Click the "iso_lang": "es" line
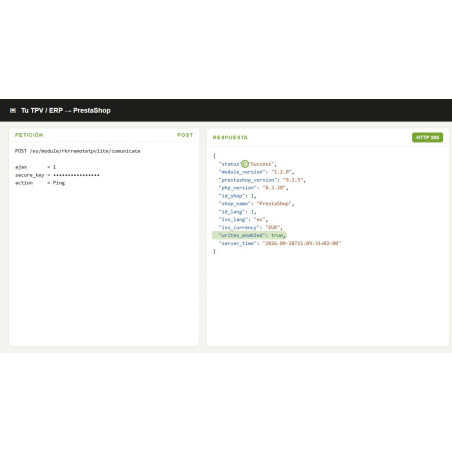This screenshot has height=452, width=452. point(243,219)
